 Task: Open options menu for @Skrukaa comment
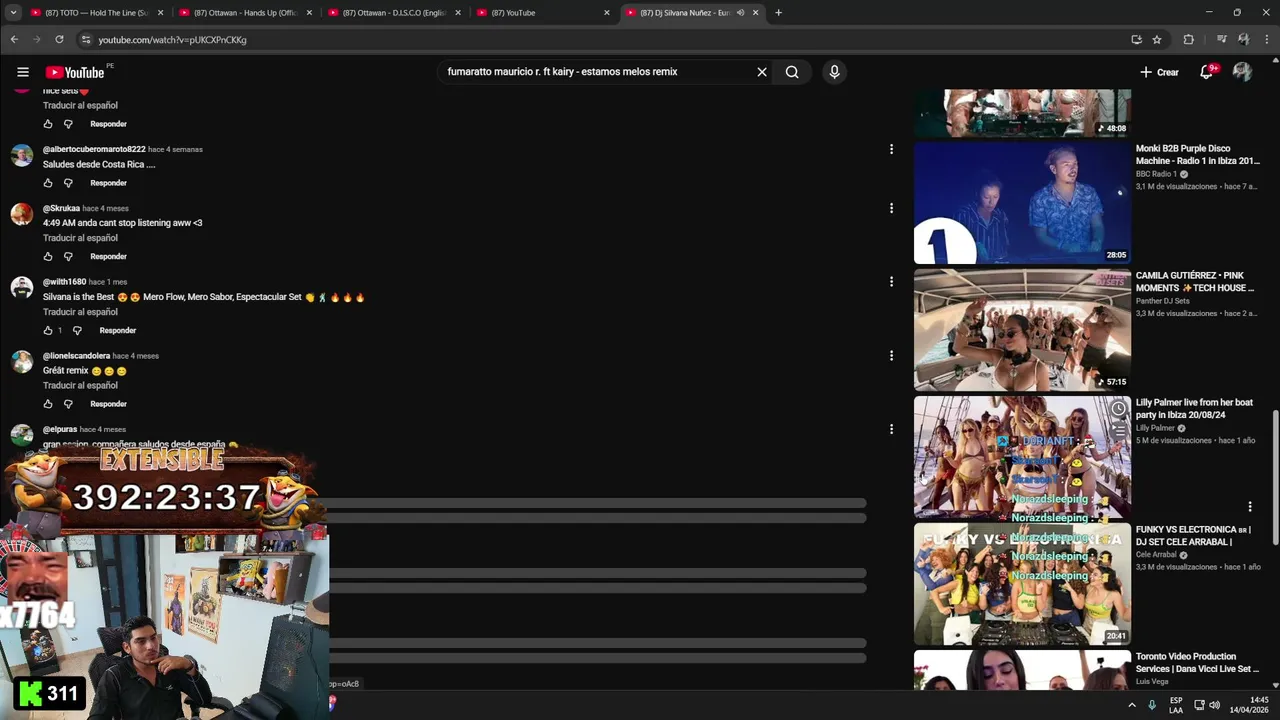tap(891, 208)
